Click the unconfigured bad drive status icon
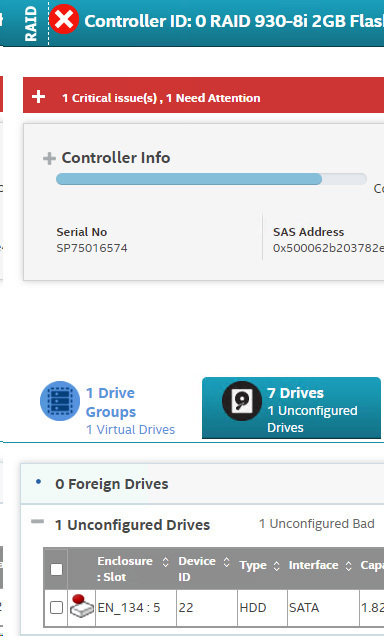 [82, 606]
